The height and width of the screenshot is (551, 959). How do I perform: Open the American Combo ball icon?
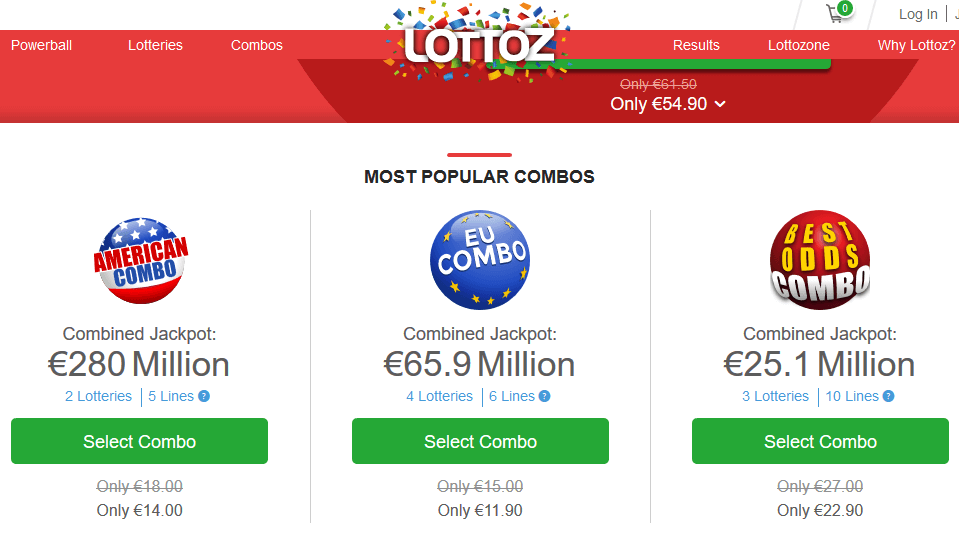pos(141,261)
